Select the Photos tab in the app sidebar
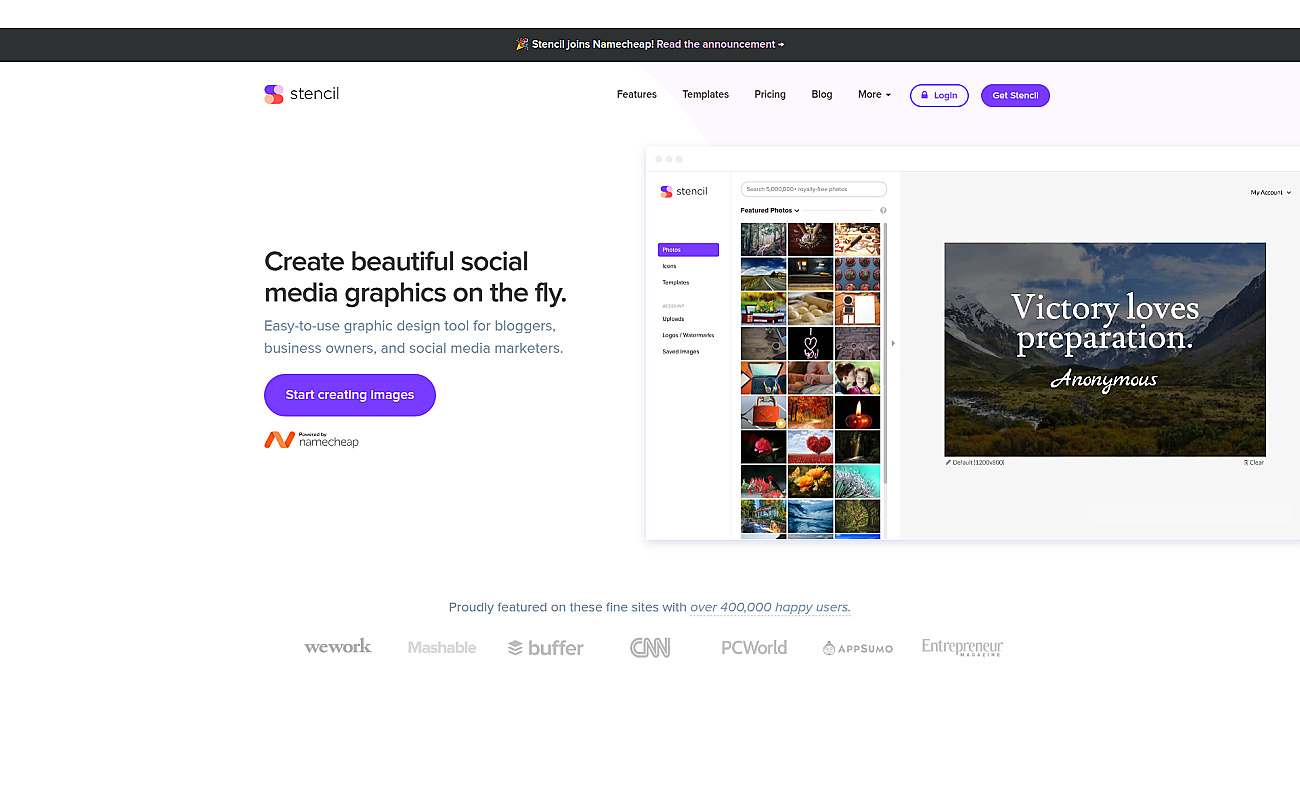1300x788 pixels. coord(688,250)
